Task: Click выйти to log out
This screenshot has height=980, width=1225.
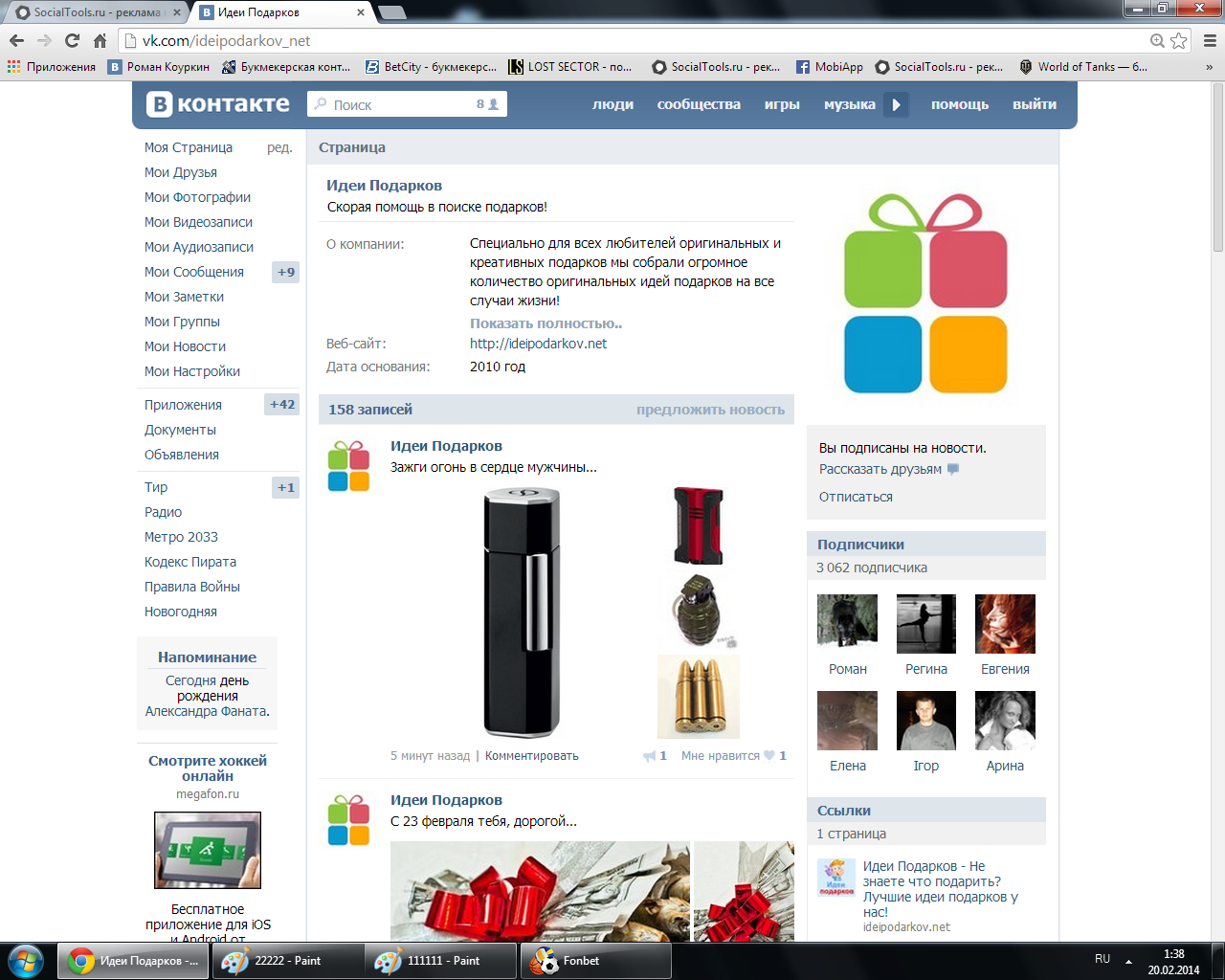Action: pos(1035,104)
